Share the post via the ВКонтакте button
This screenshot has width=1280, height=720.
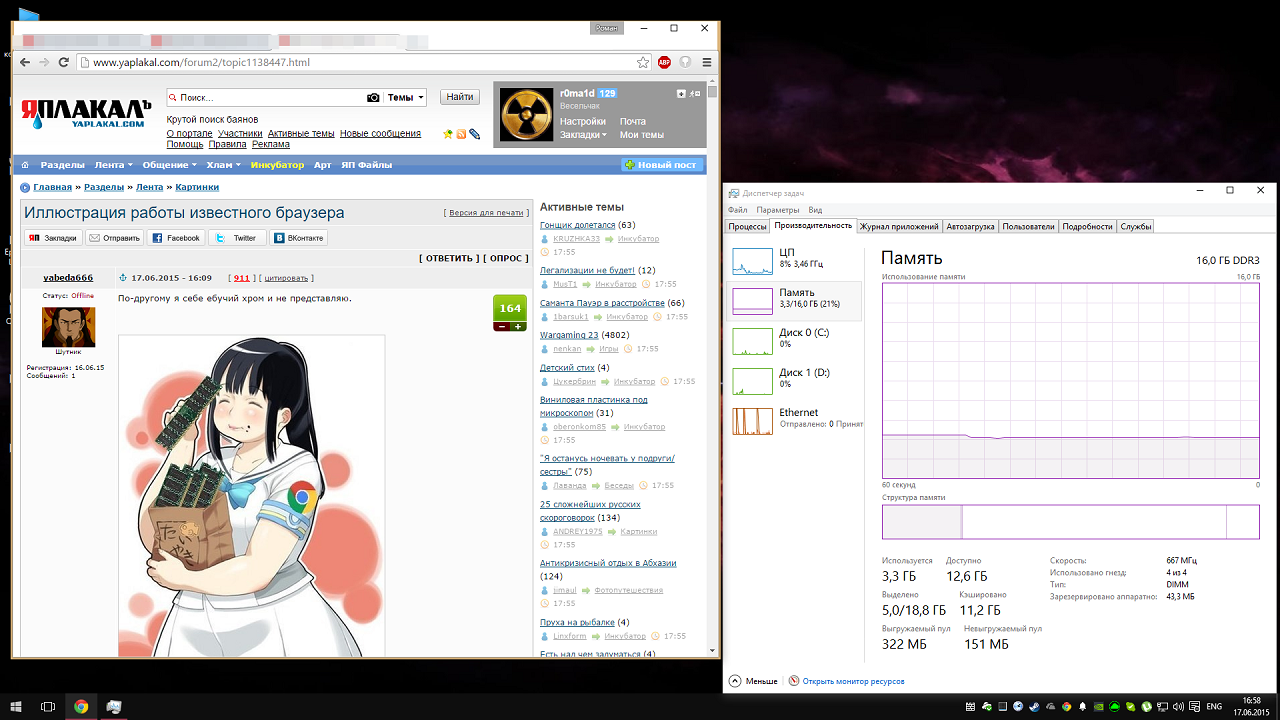tap(298, 238)
